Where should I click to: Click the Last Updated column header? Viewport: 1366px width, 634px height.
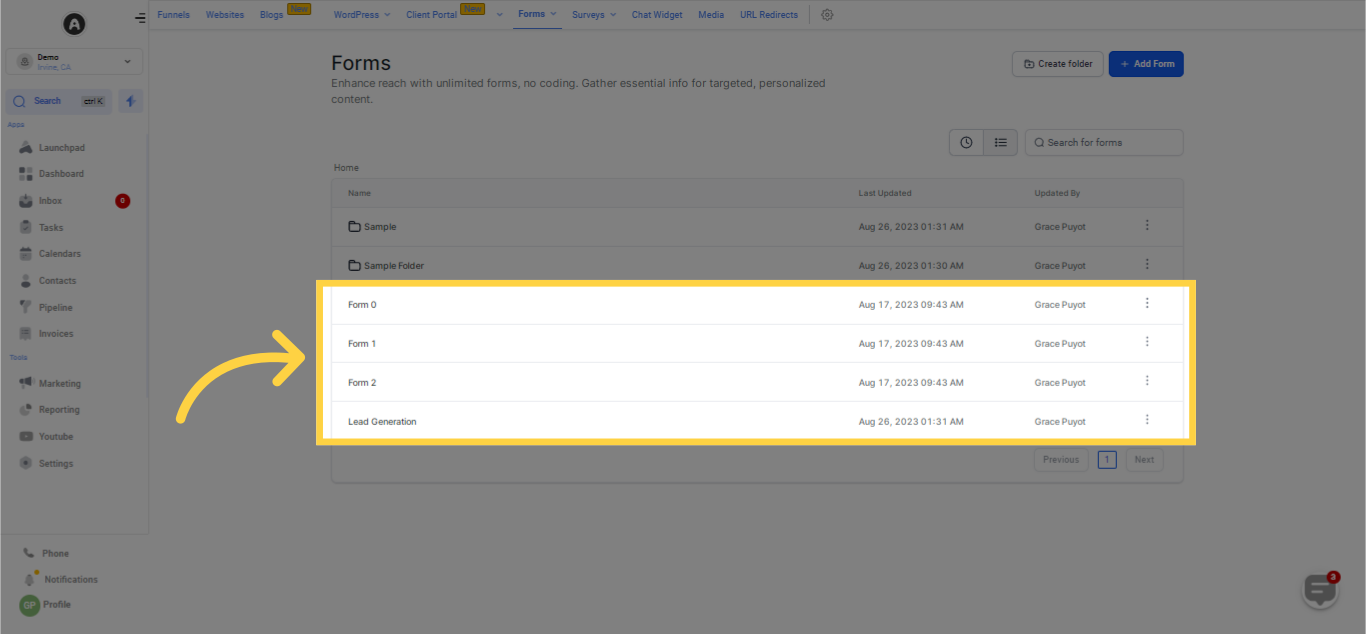[885, 193]
